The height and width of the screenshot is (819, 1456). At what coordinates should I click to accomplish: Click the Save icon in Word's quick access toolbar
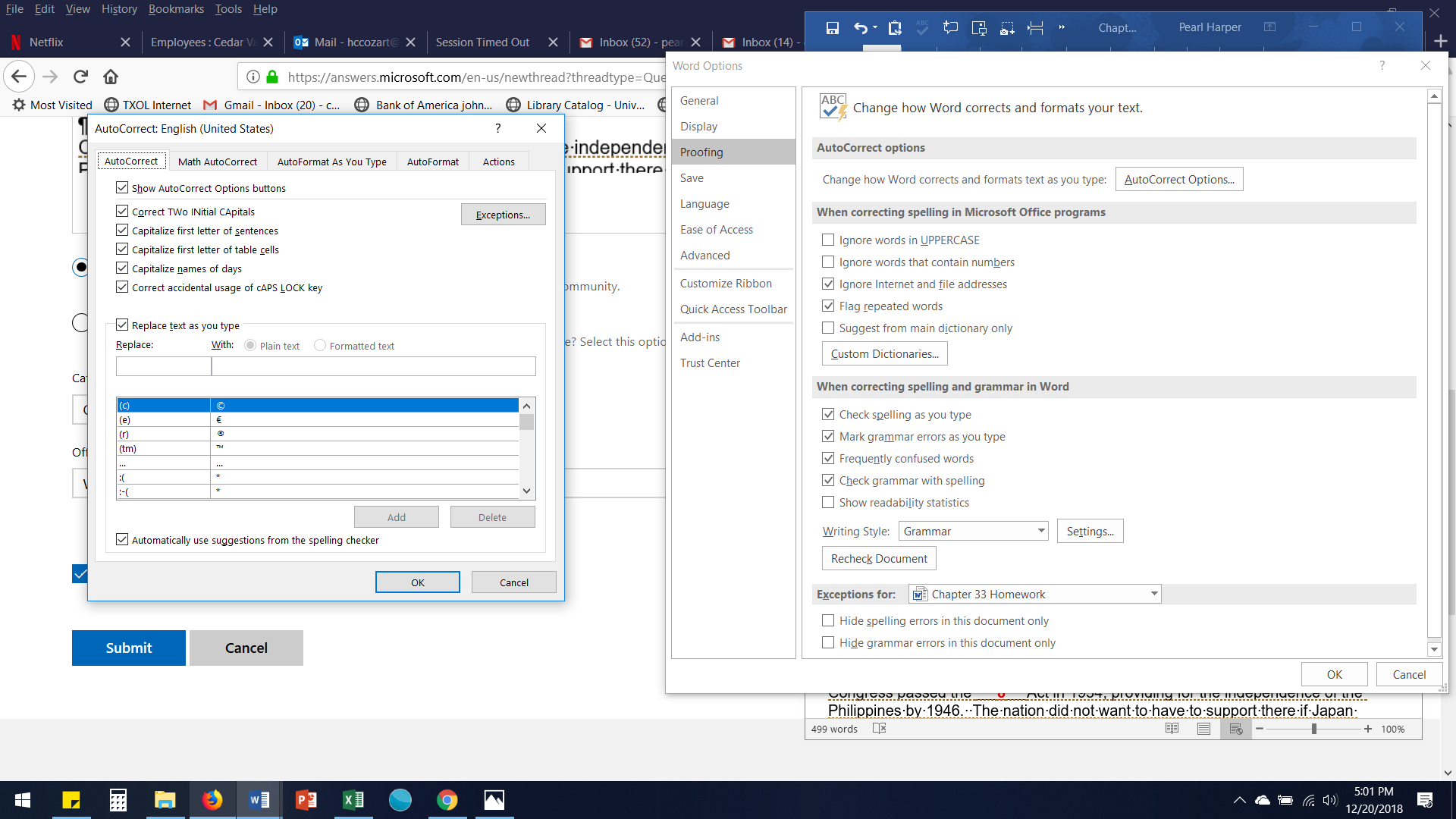click(x=832, y=28)
